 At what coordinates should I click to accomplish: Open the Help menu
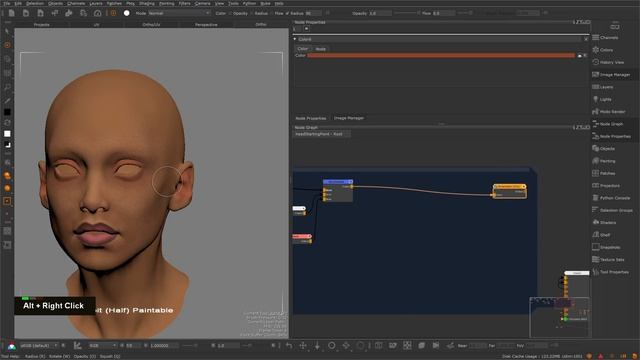tap(279, 3)
